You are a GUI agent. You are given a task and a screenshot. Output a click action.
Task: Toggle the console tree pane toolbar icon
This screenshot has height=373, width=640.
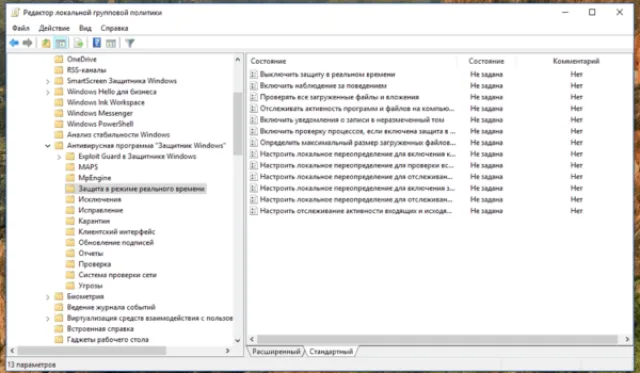coord(61,43)
